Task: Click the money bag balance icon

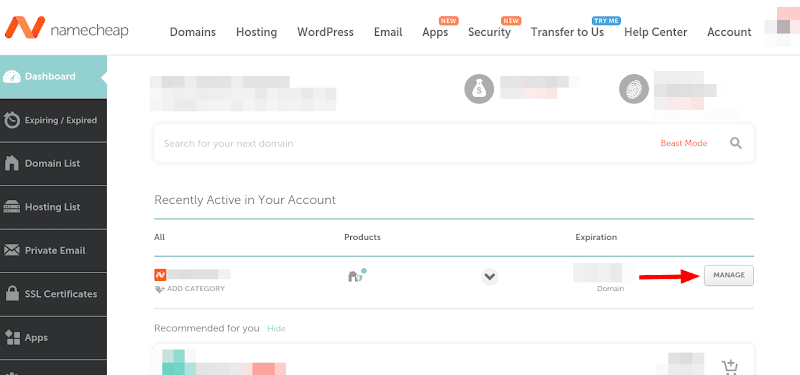Action: click(479, 89)
